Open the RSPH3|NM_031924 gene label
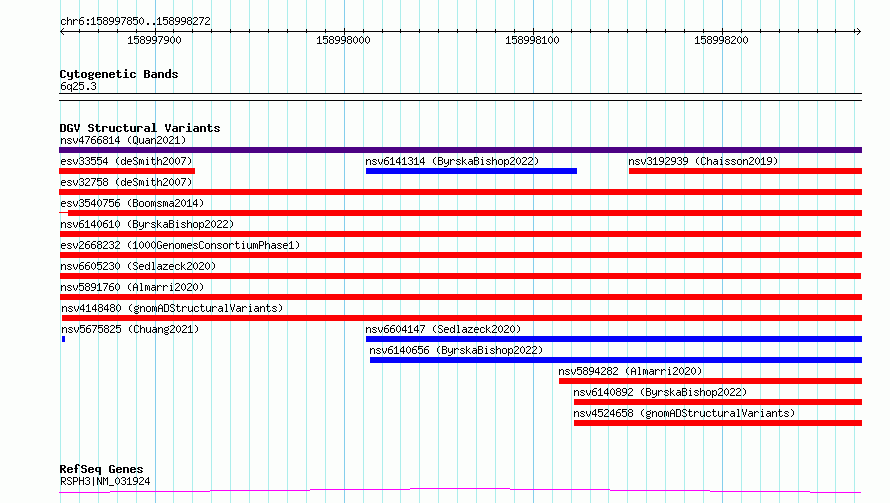The height and width of the screenshot is (503, 890). click(x=105, y=481)
